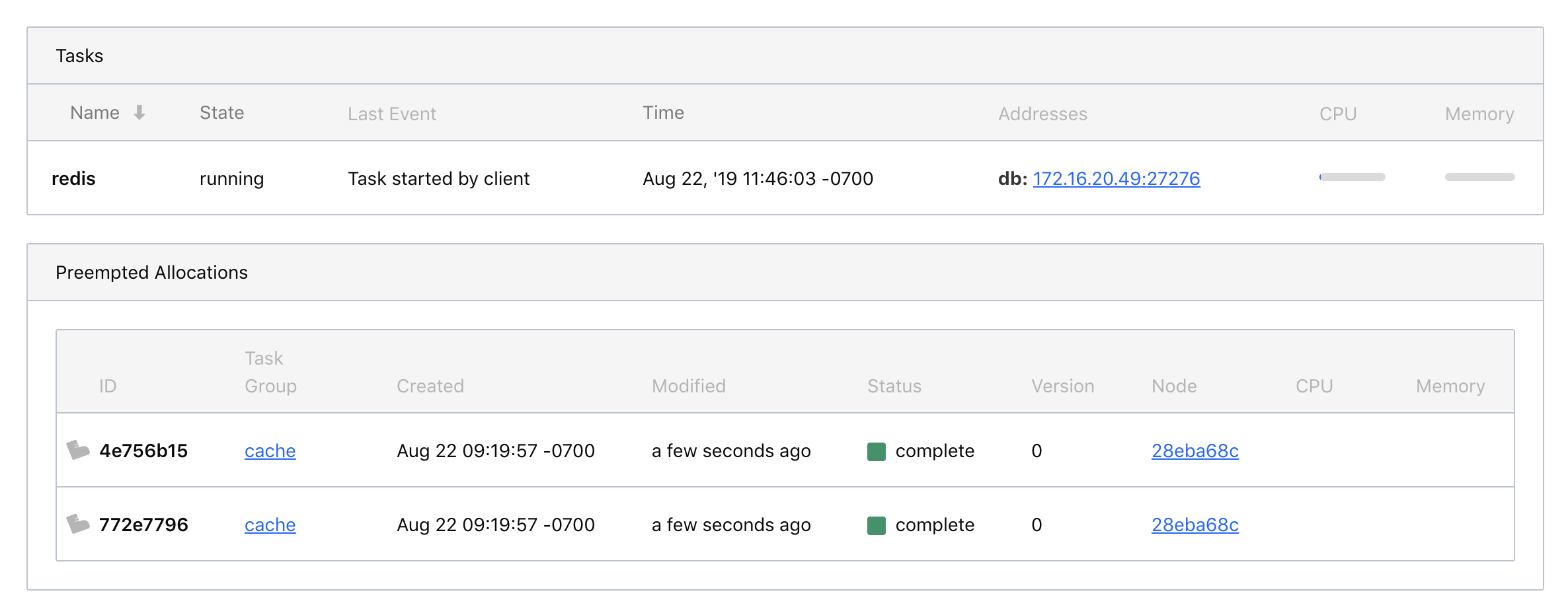
Task: Open allocation 772e7796 by its ID
Action: click(143, 525)
